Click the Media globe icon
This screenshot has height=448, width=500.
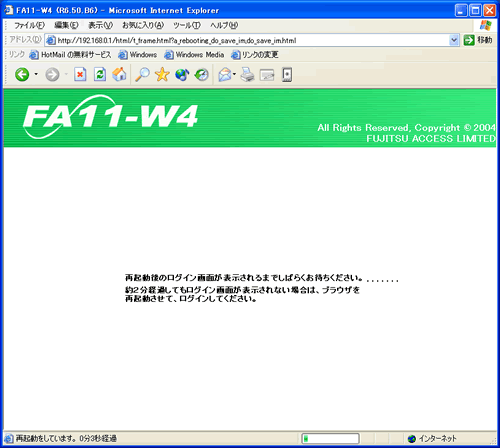182,75
